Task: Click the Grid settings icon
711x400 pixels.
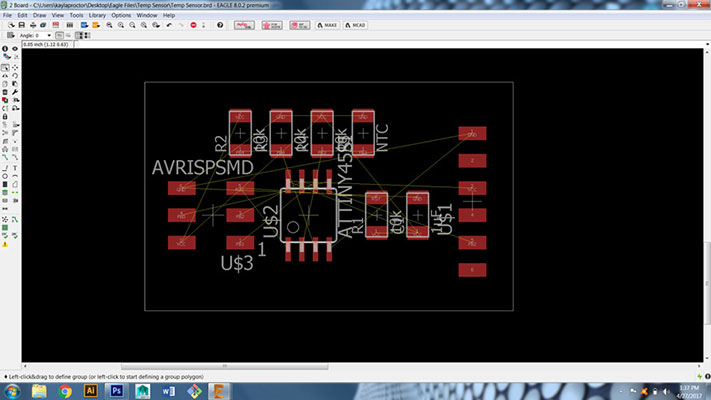Action: 10,35
